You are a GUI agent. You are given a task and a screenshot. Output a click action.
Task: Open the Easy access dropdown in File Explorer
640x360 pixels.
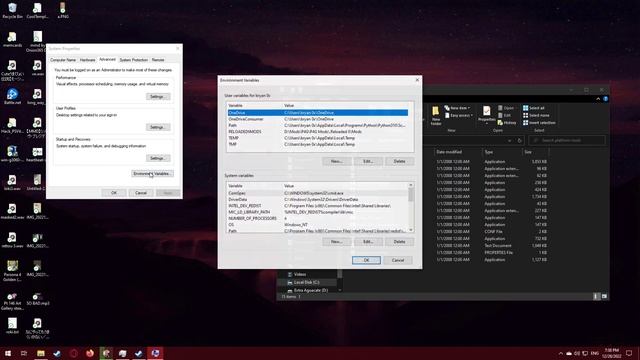tap(458, 116)
